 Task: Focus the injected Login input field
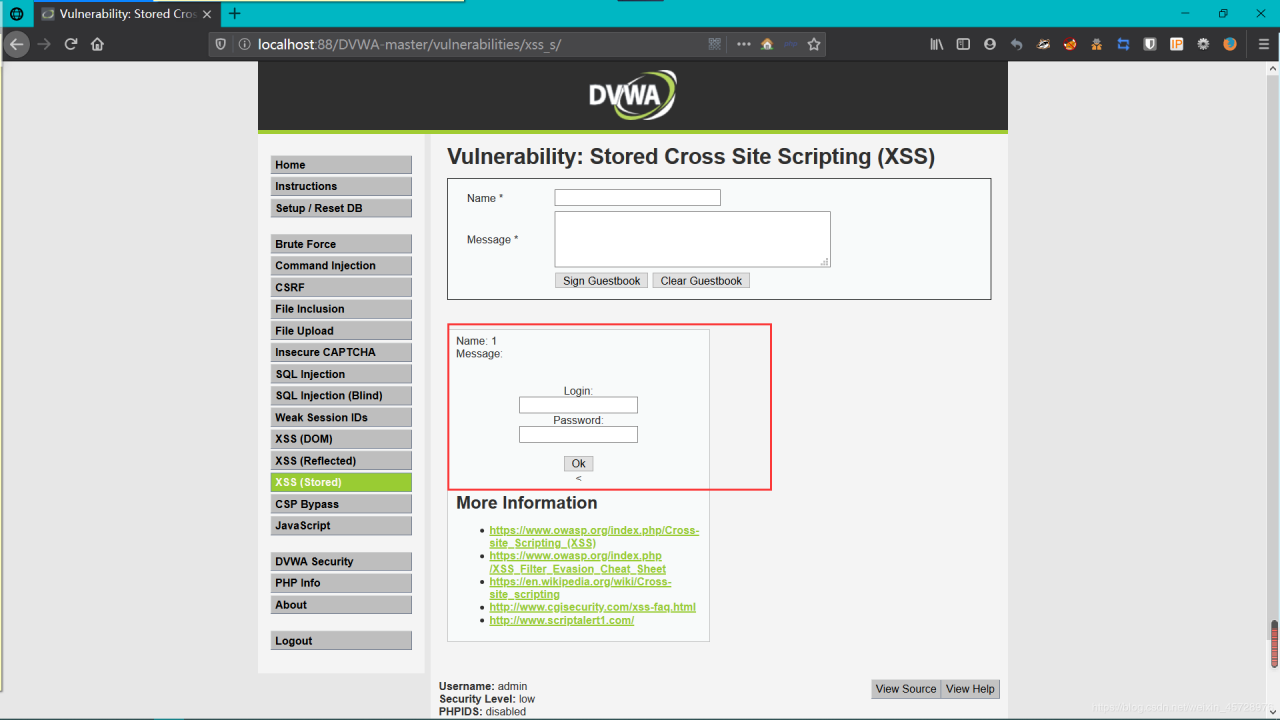click(x=578, y=405)
